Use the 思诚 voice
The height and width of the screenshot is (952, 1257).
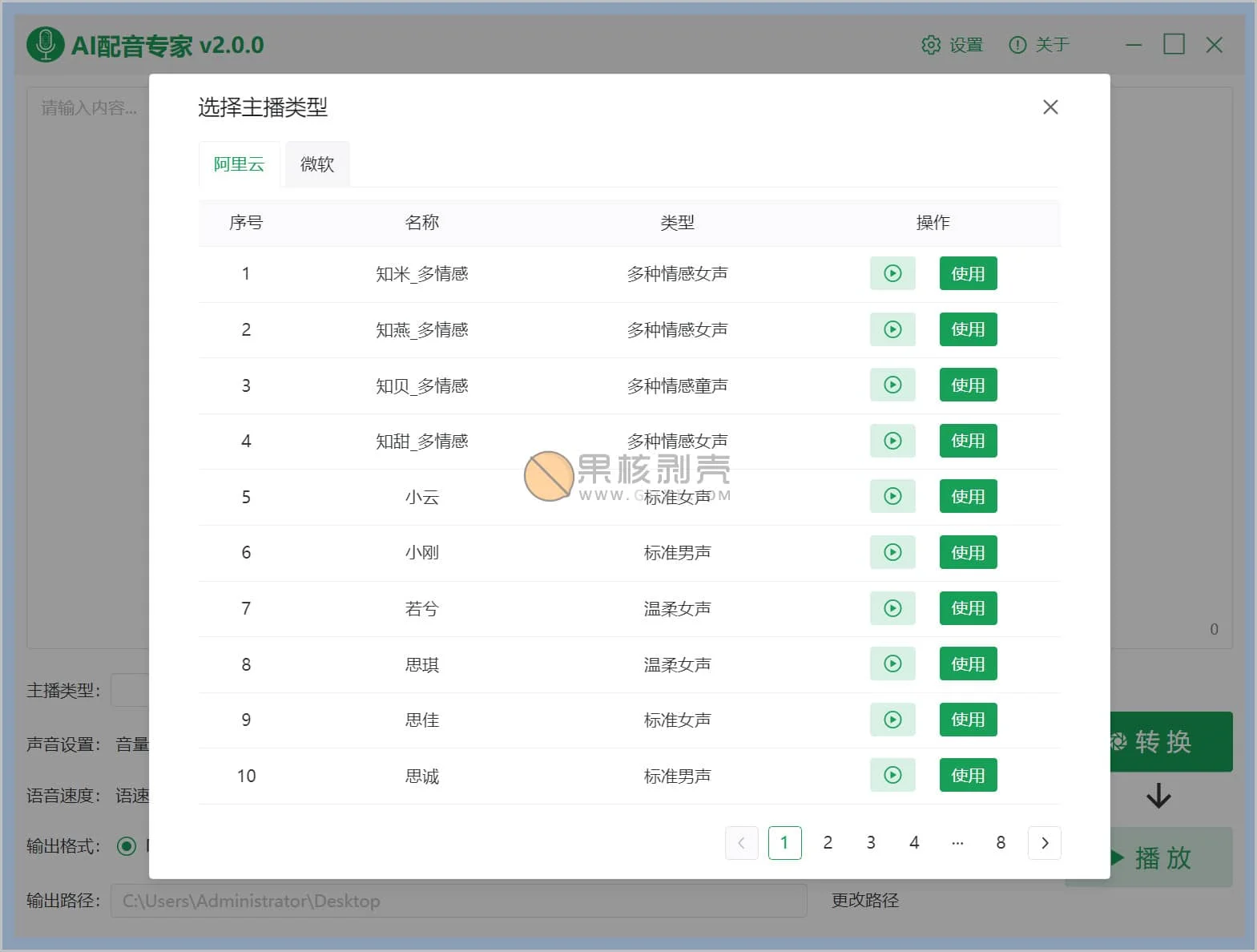(x=968, y=775)
